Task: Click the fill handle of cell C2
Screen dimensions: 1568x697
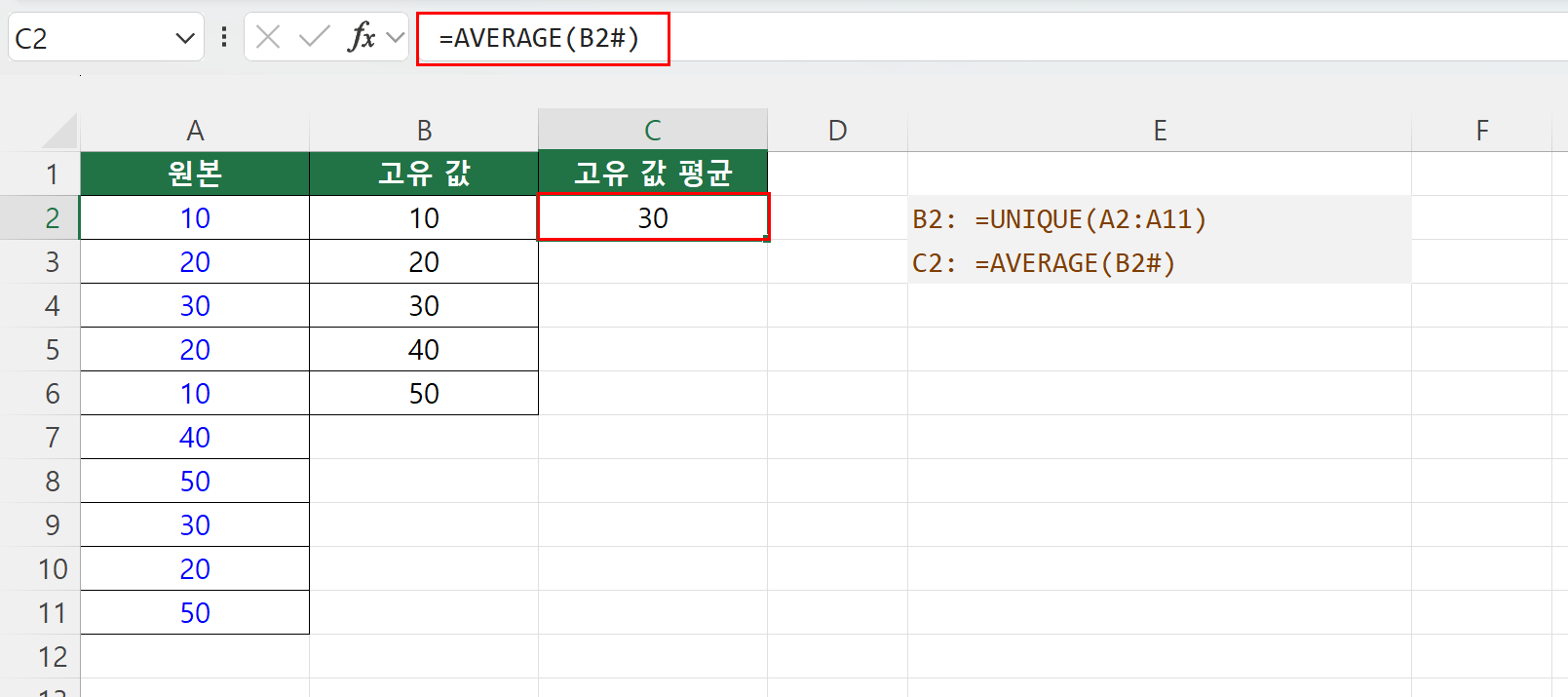Action: 767,238
